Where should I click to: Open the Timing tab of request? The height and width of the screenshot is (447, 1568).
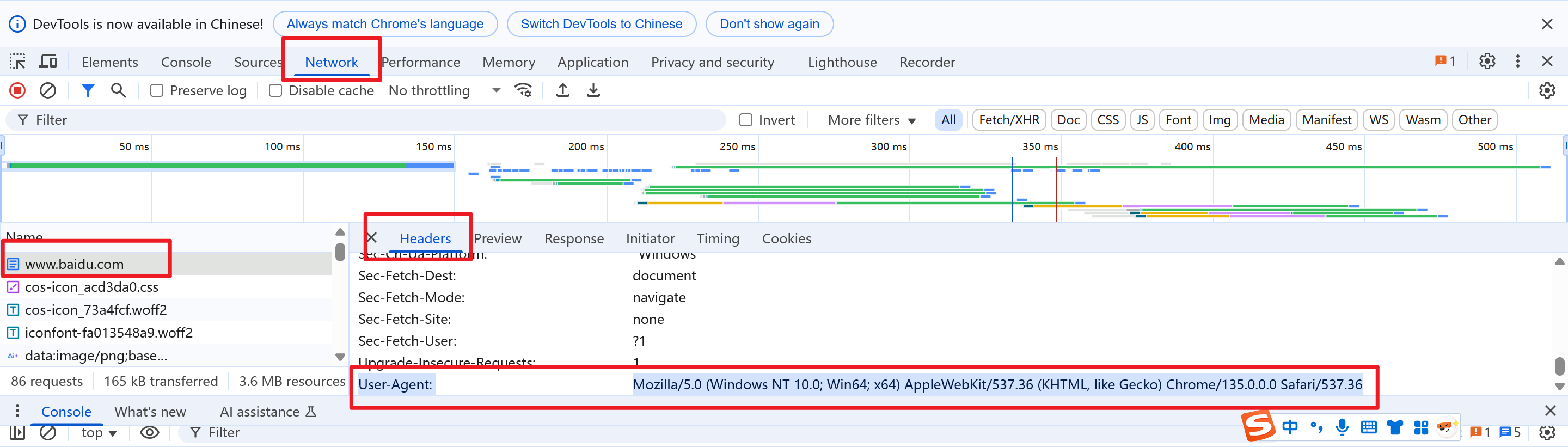pos(718,238)
